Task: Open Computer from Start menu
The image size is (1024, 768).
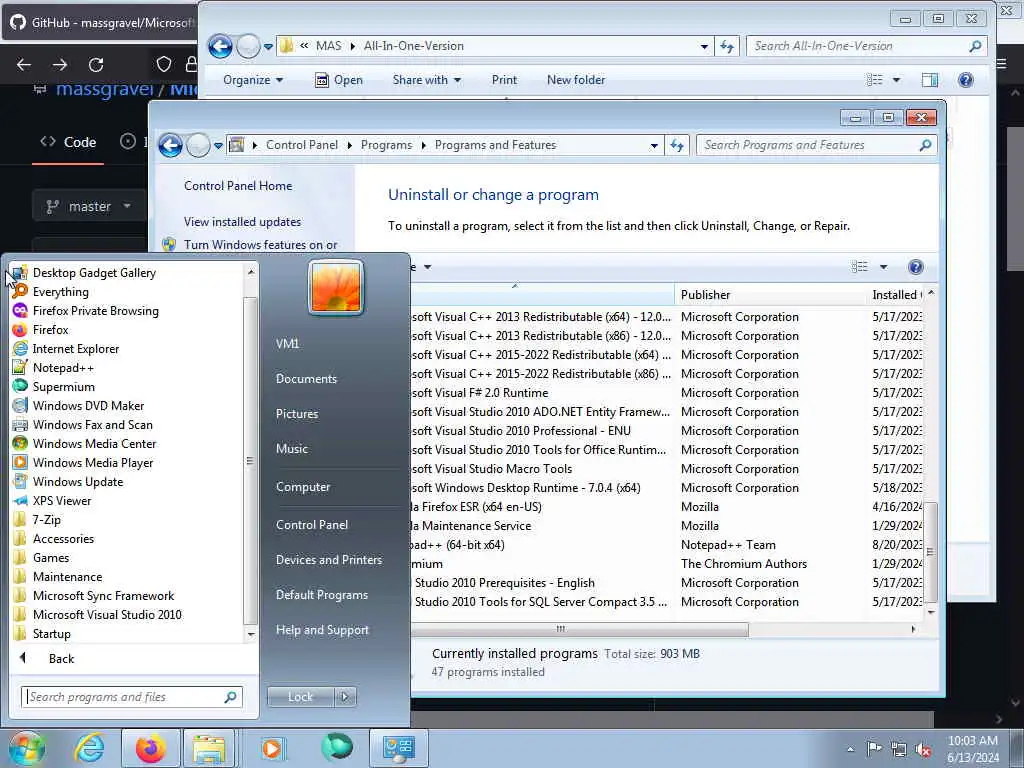Action: click(303, 487)
